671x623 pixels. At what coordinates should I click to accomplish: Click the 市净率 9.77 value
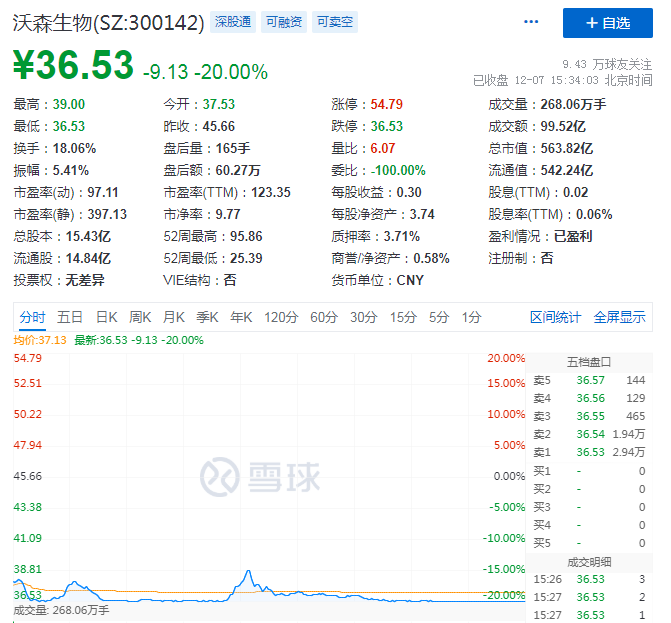tap(228, 214)
